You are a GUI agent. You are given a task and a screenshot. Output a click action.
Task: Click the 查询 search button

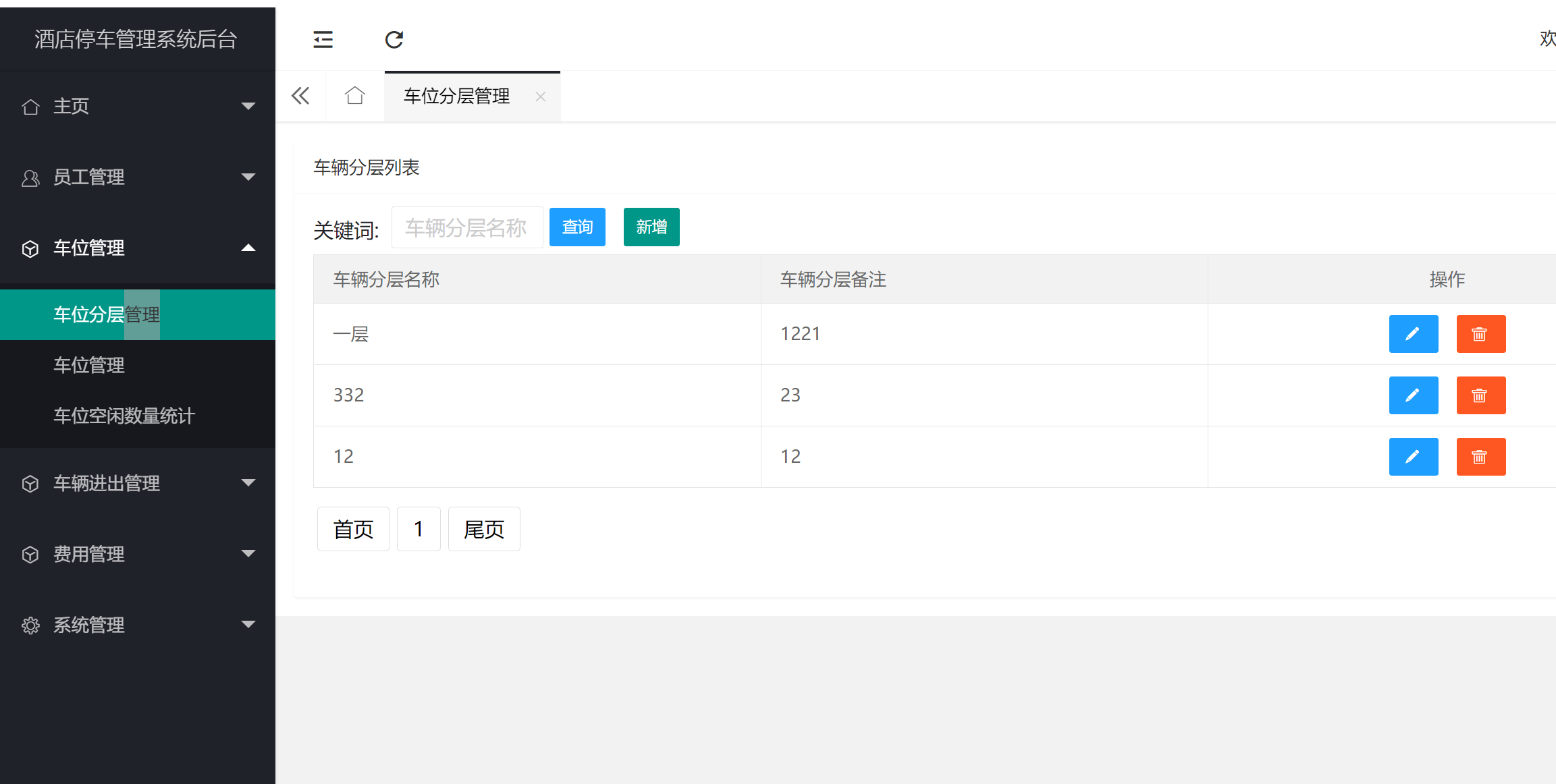[577, 227]
